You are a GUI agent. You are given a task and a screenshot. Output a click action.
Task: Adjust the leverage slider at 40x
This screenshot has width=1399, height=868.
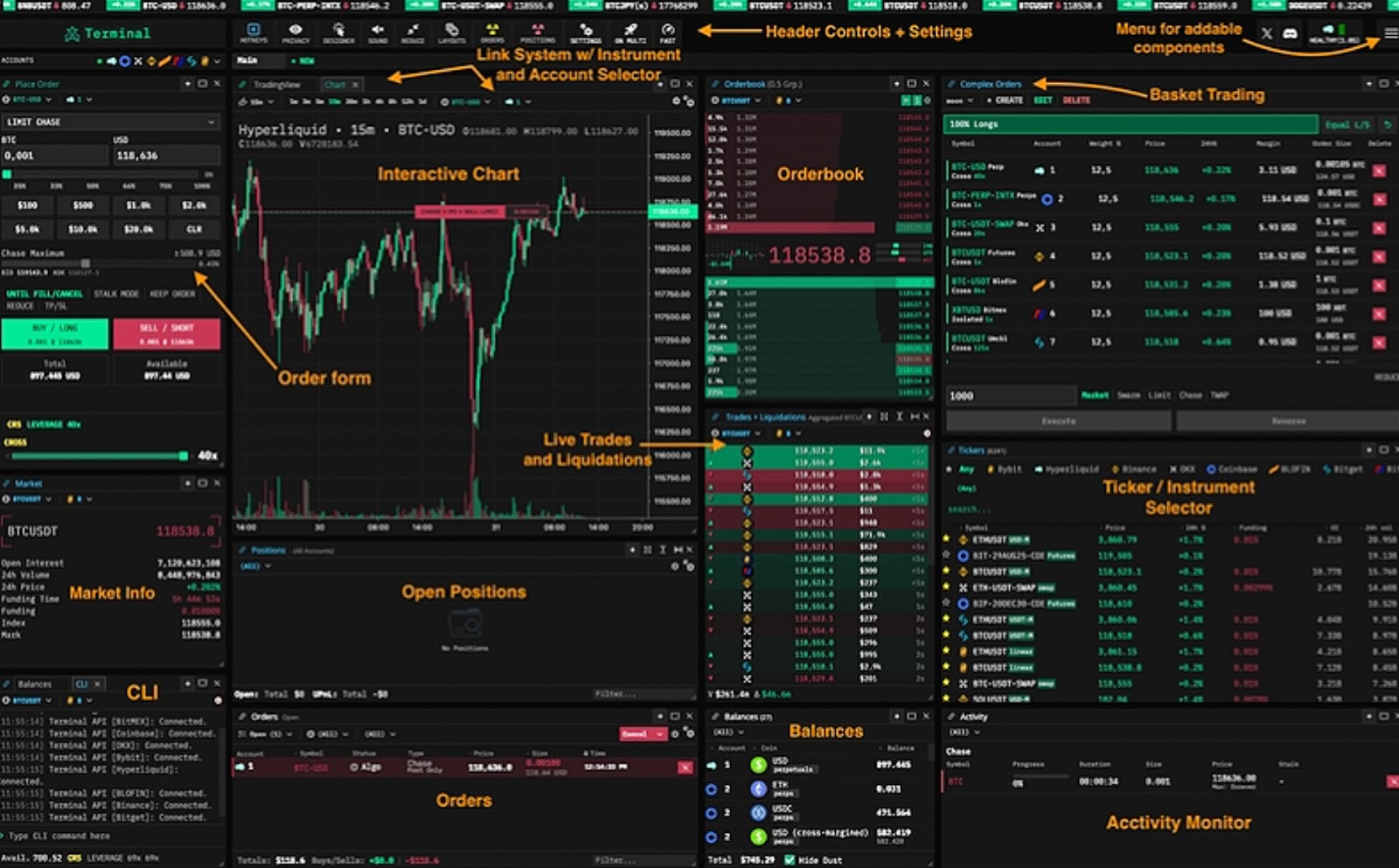183,455
